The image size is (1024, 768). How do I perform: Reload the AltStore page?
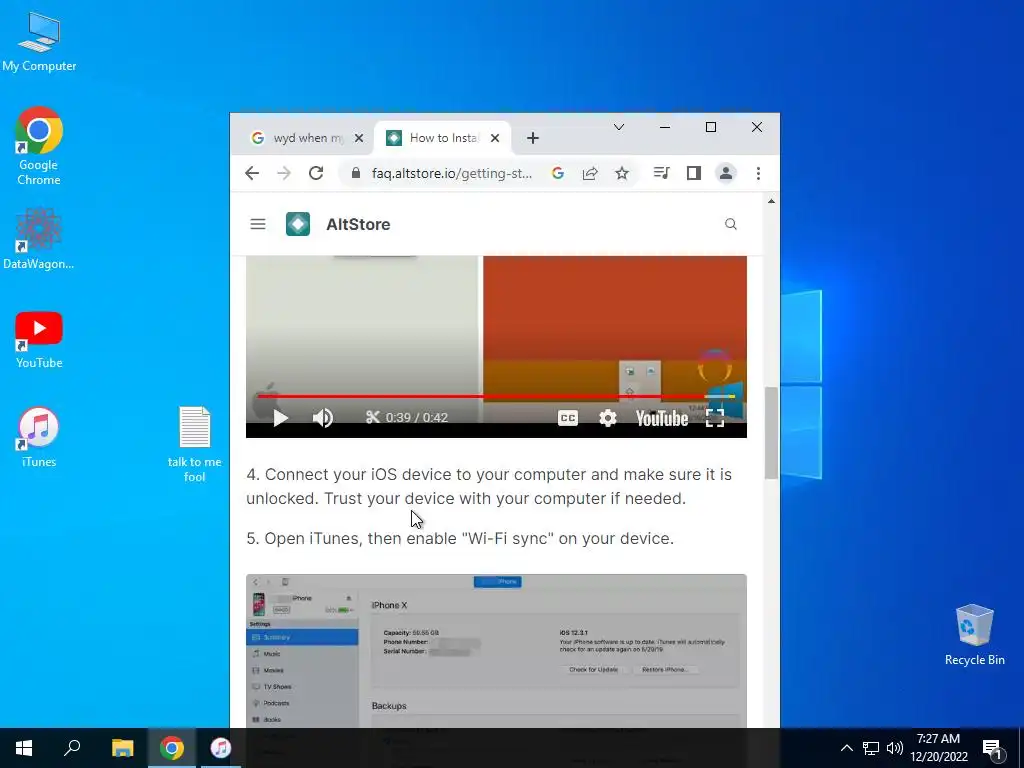point(316,173)
